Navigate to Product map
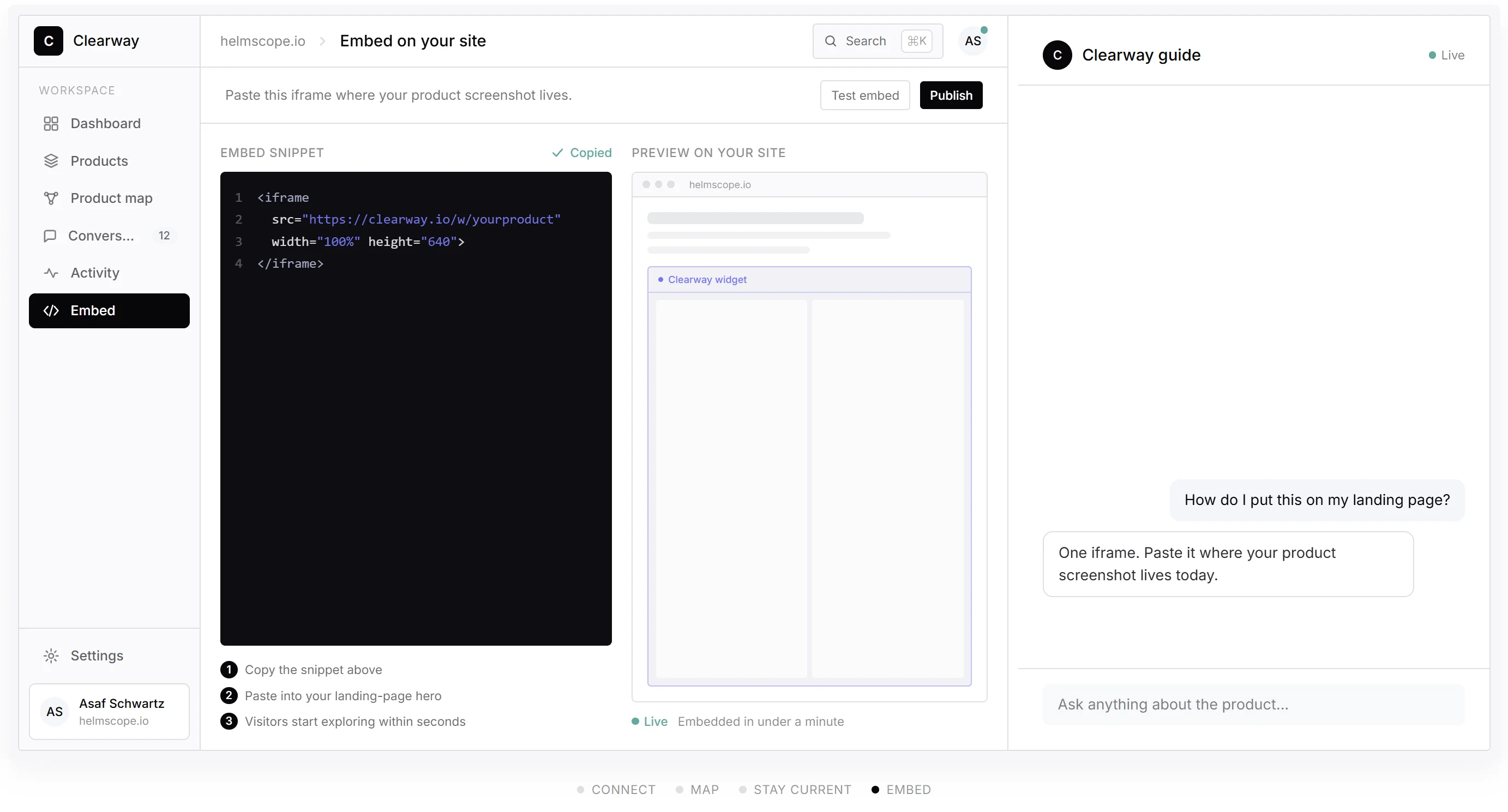The width and height of the screenshot is (1508, 812). [110, 199]
